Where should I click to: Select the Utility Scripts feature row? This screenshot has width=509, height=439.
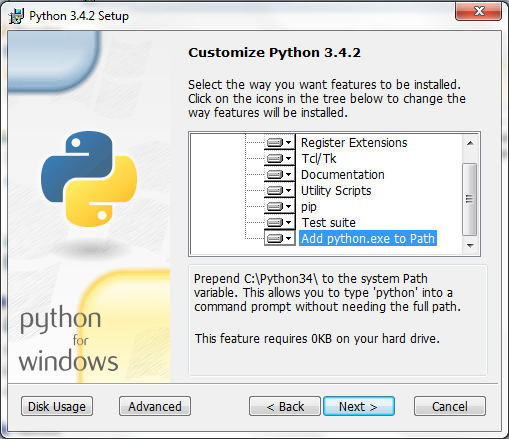[336, 191]
